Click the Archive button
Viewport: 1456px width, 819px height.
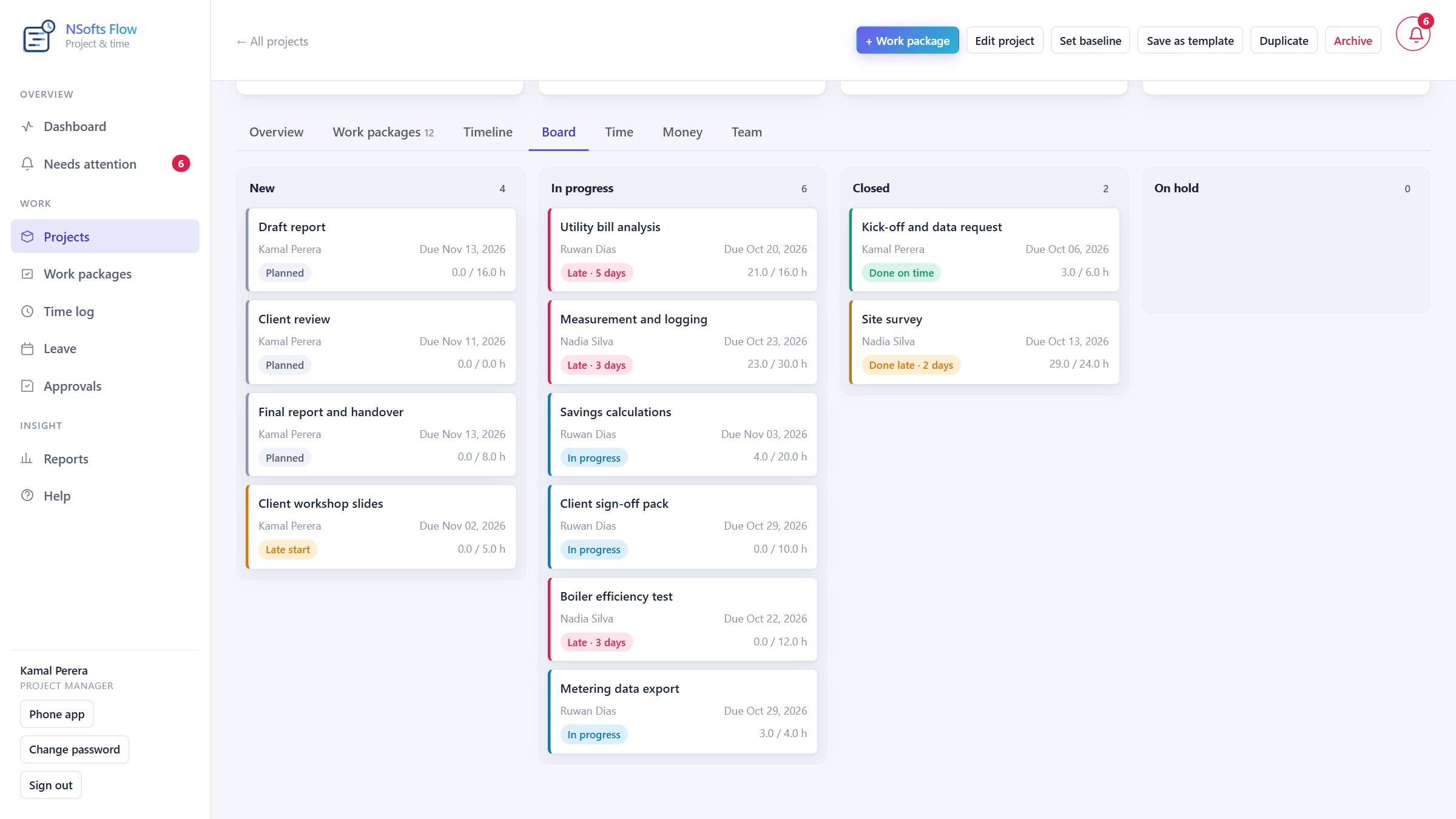pos(1353,41)
